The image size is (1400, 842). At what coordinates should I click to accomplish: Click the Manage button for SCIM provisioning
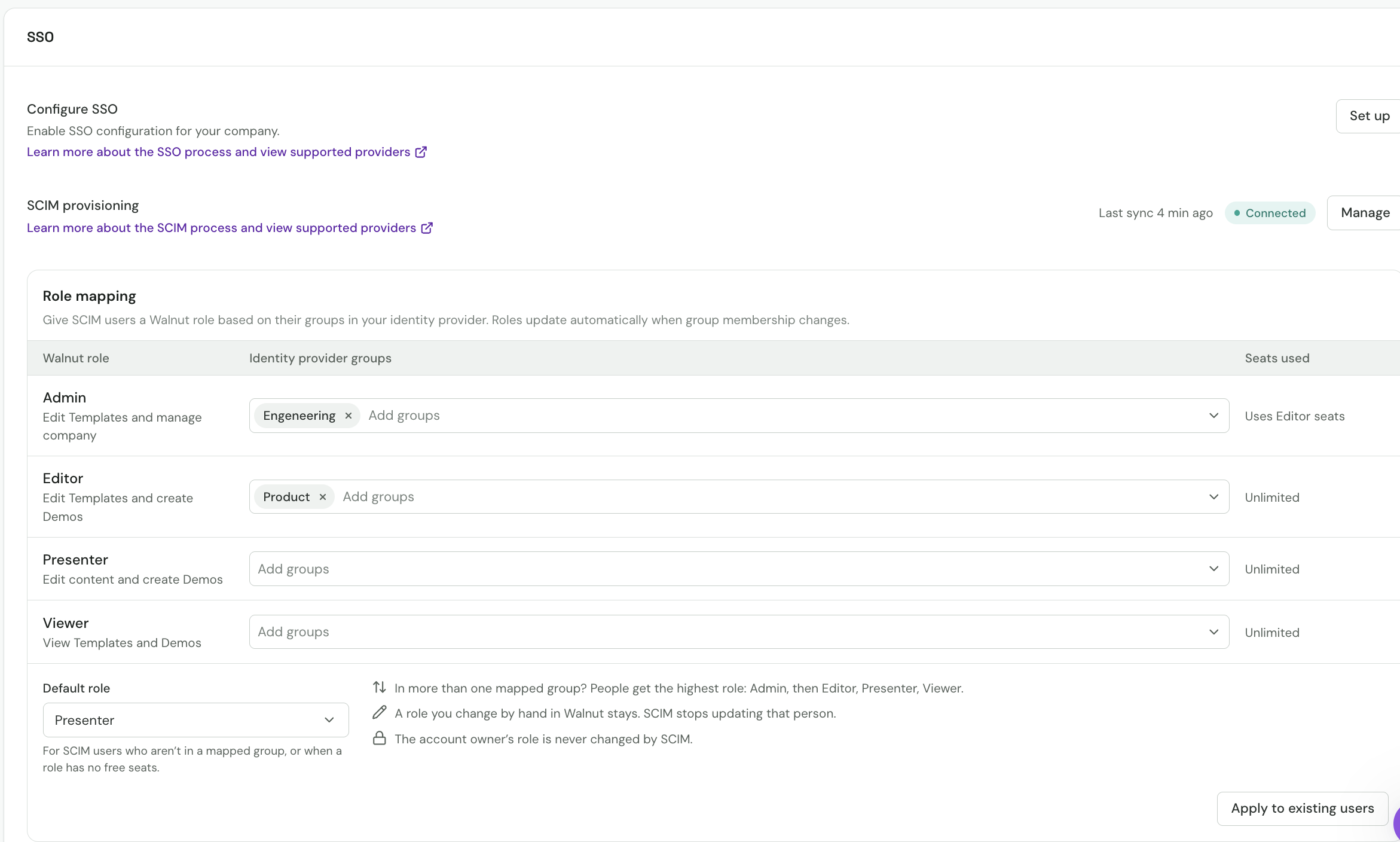click(x=1365, y=213)
